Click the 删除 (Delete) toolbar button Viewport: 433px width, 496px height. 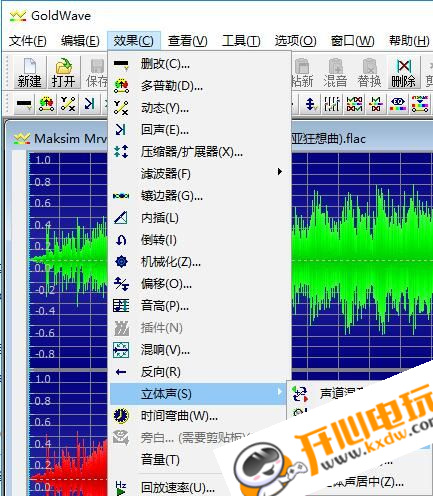[x=403, y=72]
